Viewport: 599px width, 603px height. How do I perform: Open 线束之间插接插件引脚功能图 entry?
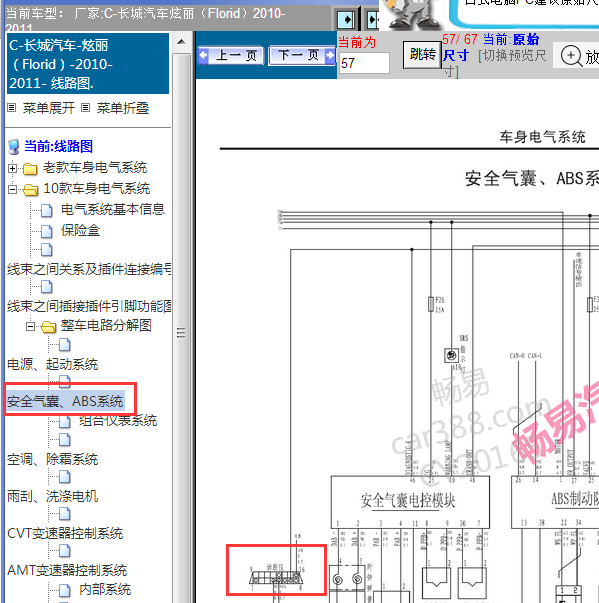click(89, 306)
